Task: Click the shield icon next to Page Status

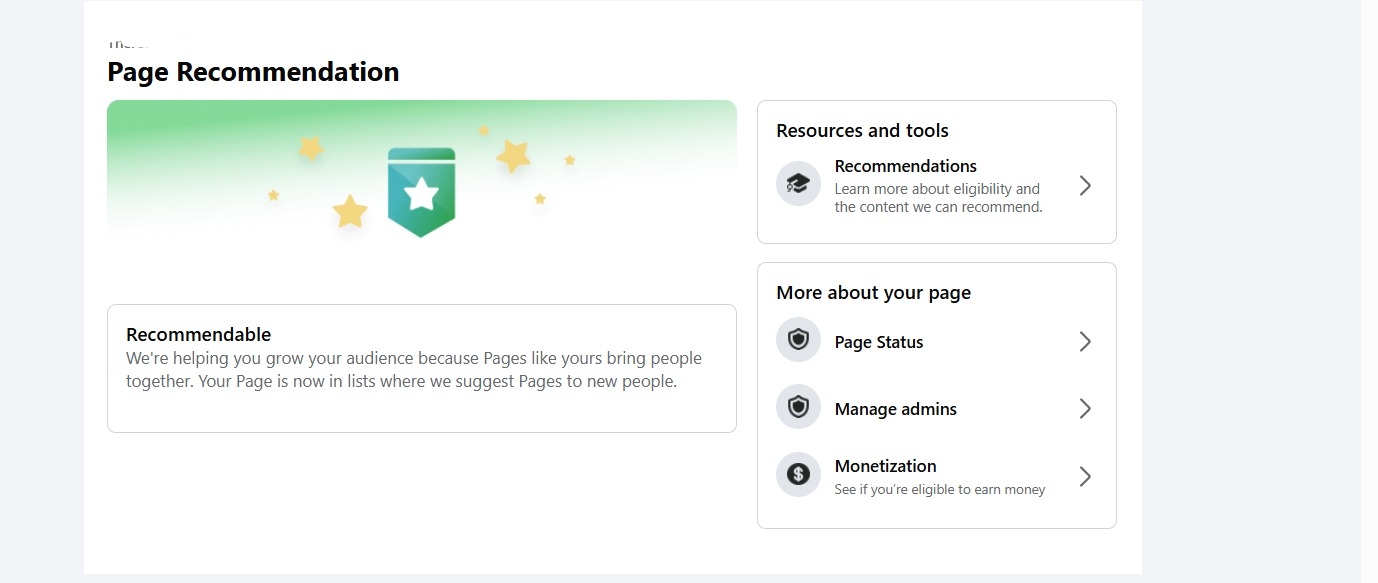Action: [798, 341]
